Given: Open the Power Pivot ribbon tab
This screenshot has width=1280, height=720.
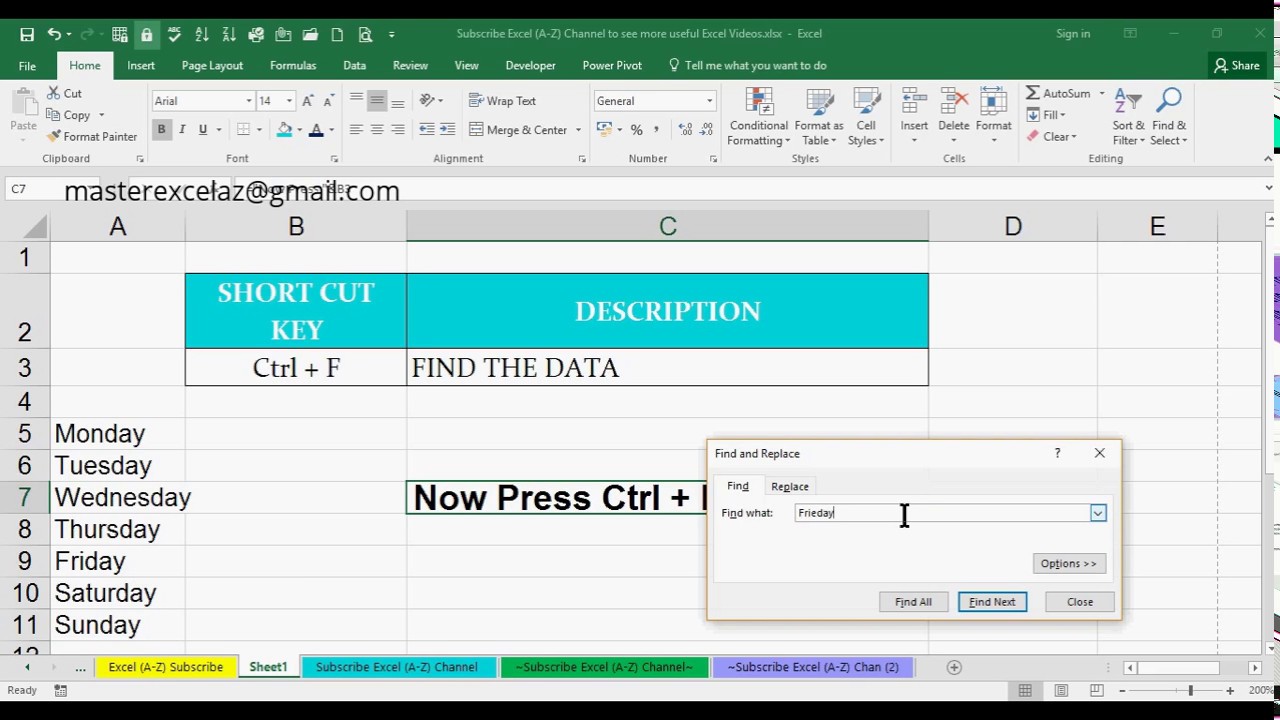Looking at the screenshot, I should [x=612, y=66].
